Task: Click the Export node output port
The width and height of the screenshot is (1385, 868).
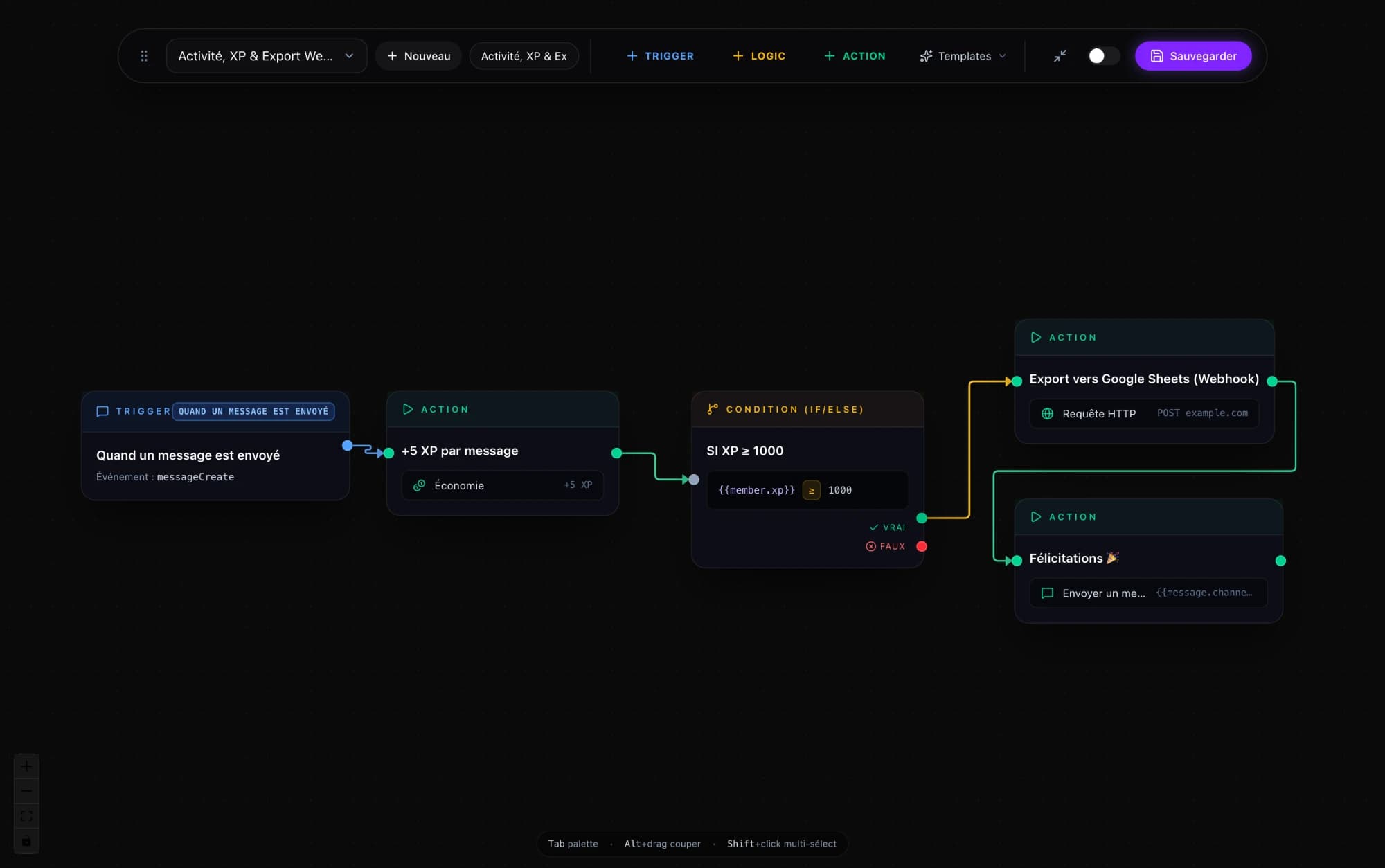Action: tap(1272, 381)
